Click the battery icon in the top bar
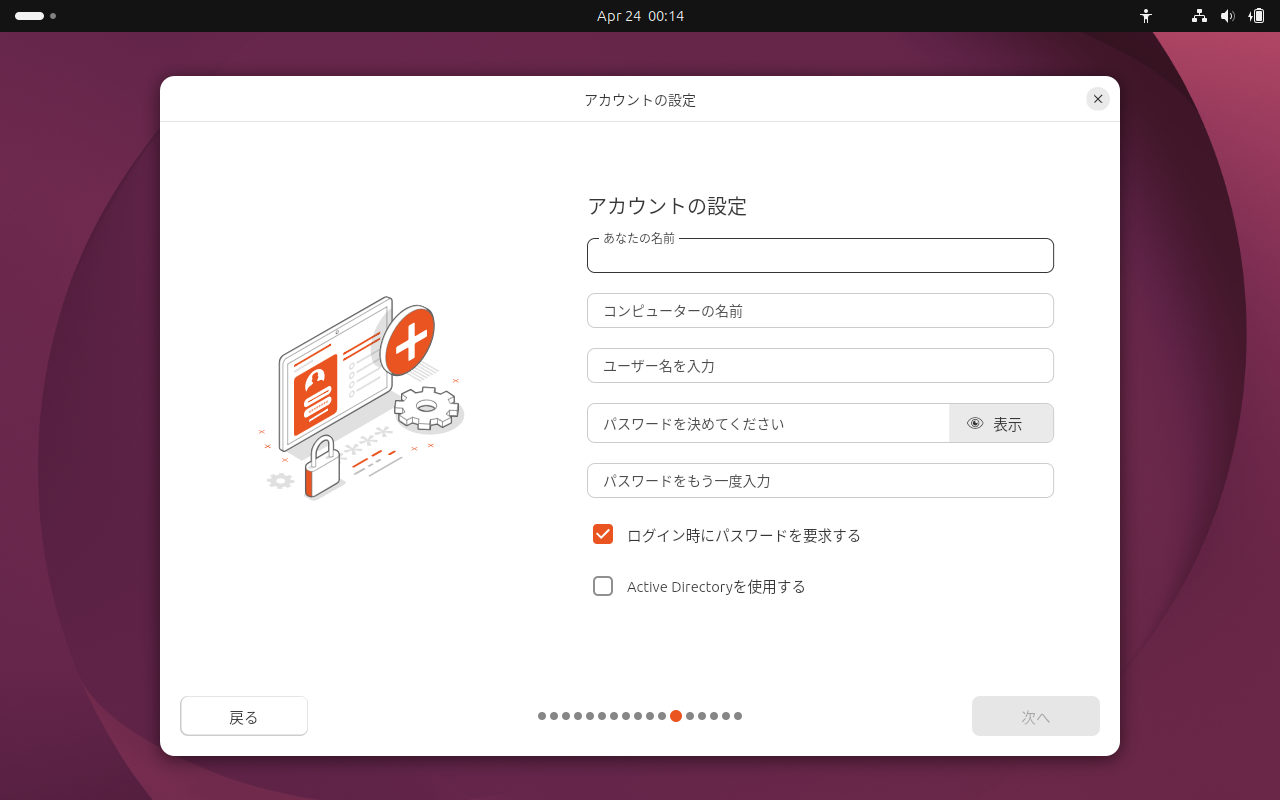The image size is (1280, 800). click(1258, 16)
